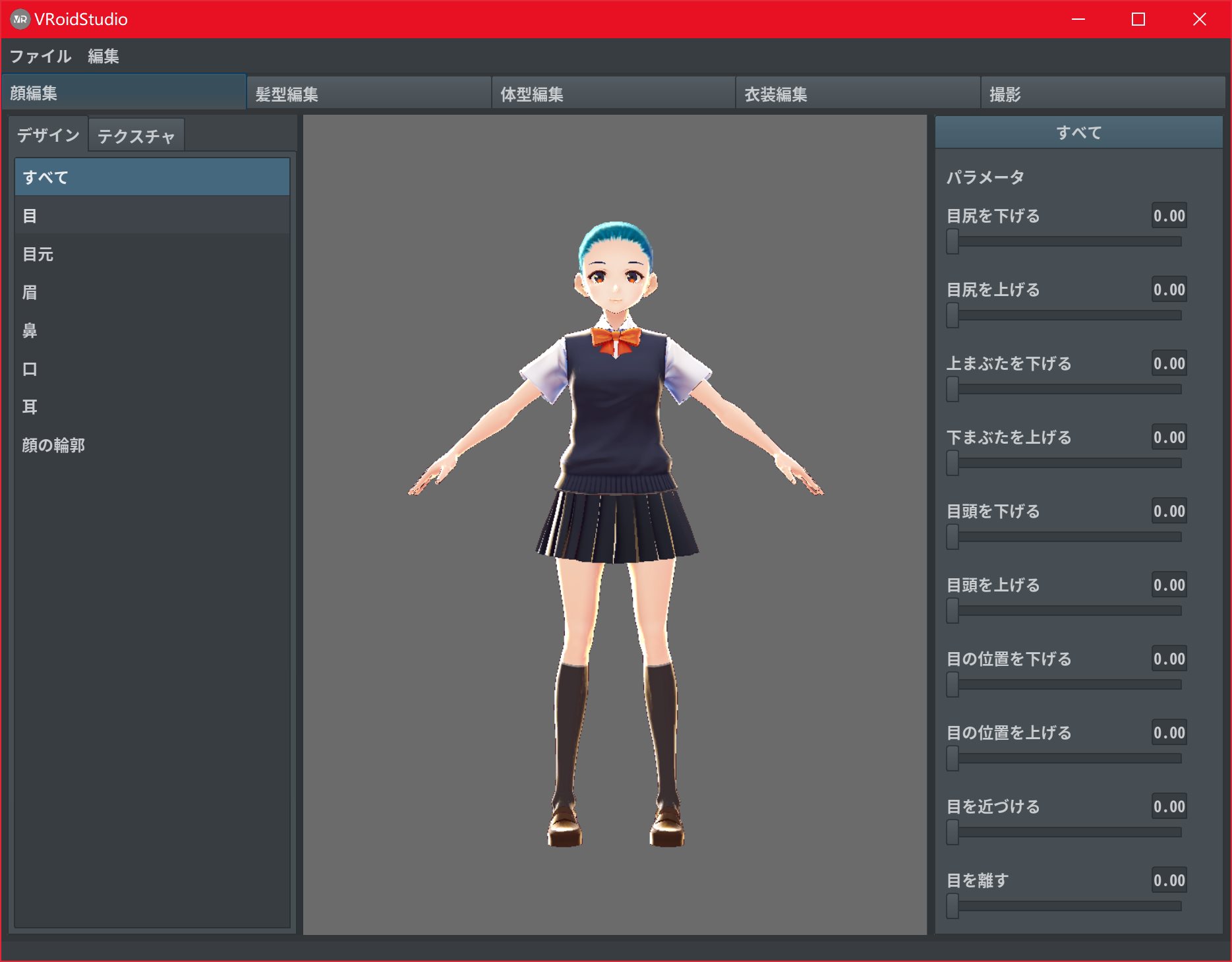The width and height of the screenshot is (1232, 962).
Task: Switch to the 髪型編集 tab
Action: point(368,94)
